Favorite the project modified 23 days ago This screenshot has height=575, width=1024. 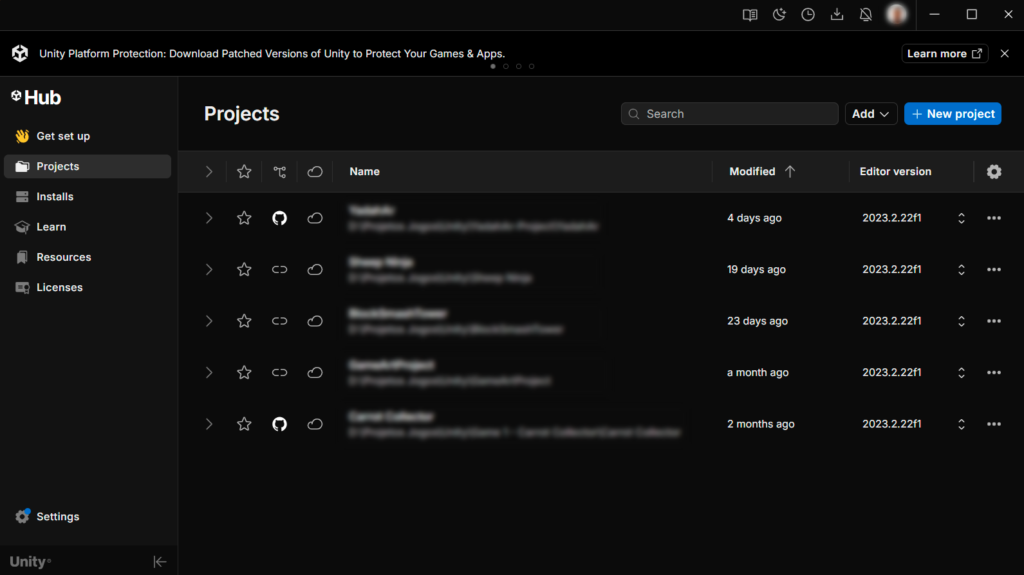244,321
